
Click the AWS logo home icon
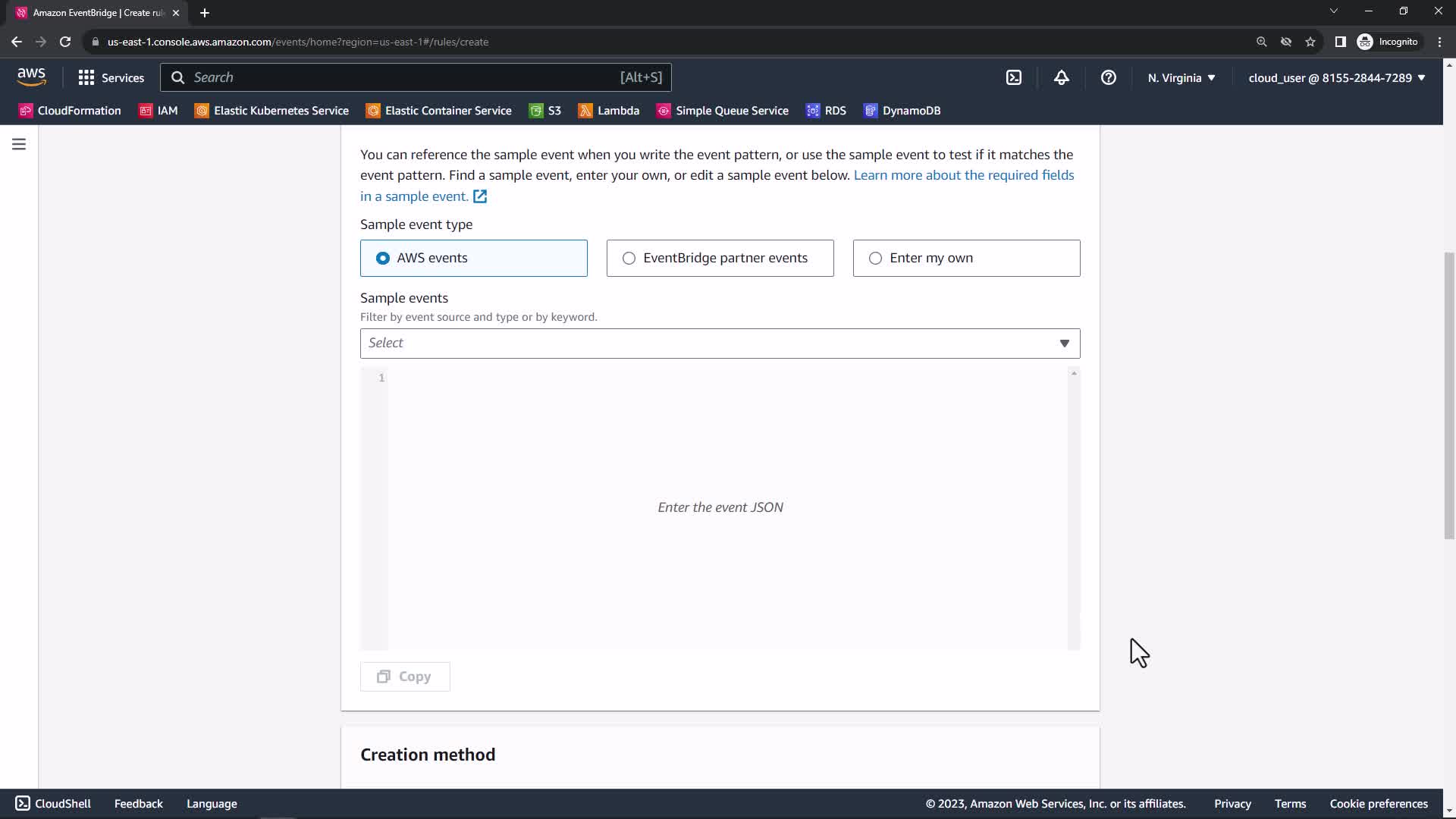pos(31,77)
